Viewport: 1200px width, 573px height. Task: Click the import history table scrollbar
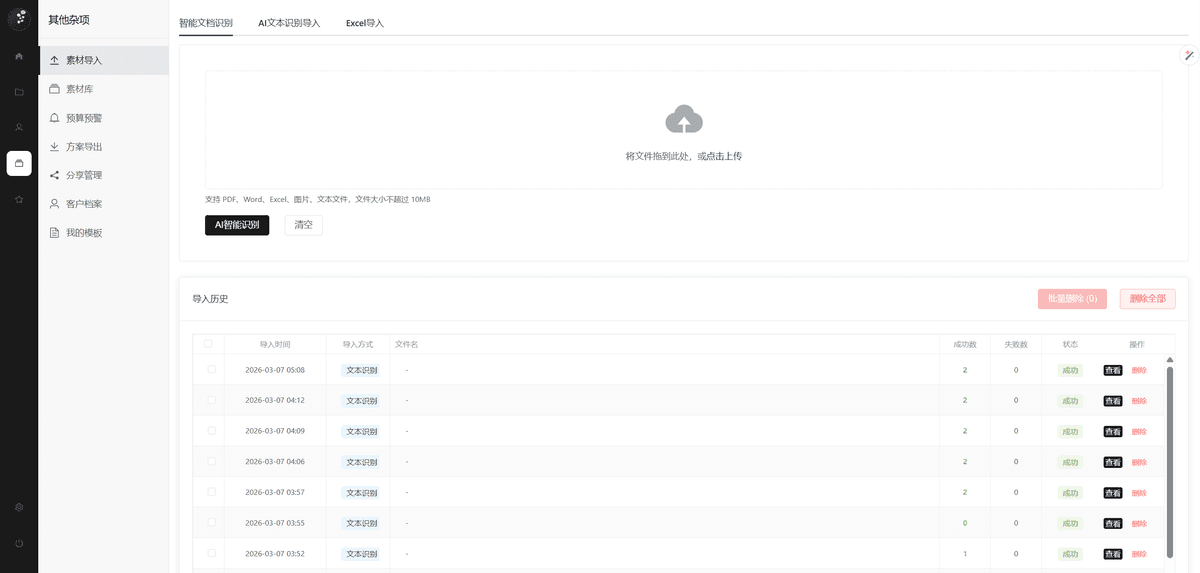(x=1170, y=460)
